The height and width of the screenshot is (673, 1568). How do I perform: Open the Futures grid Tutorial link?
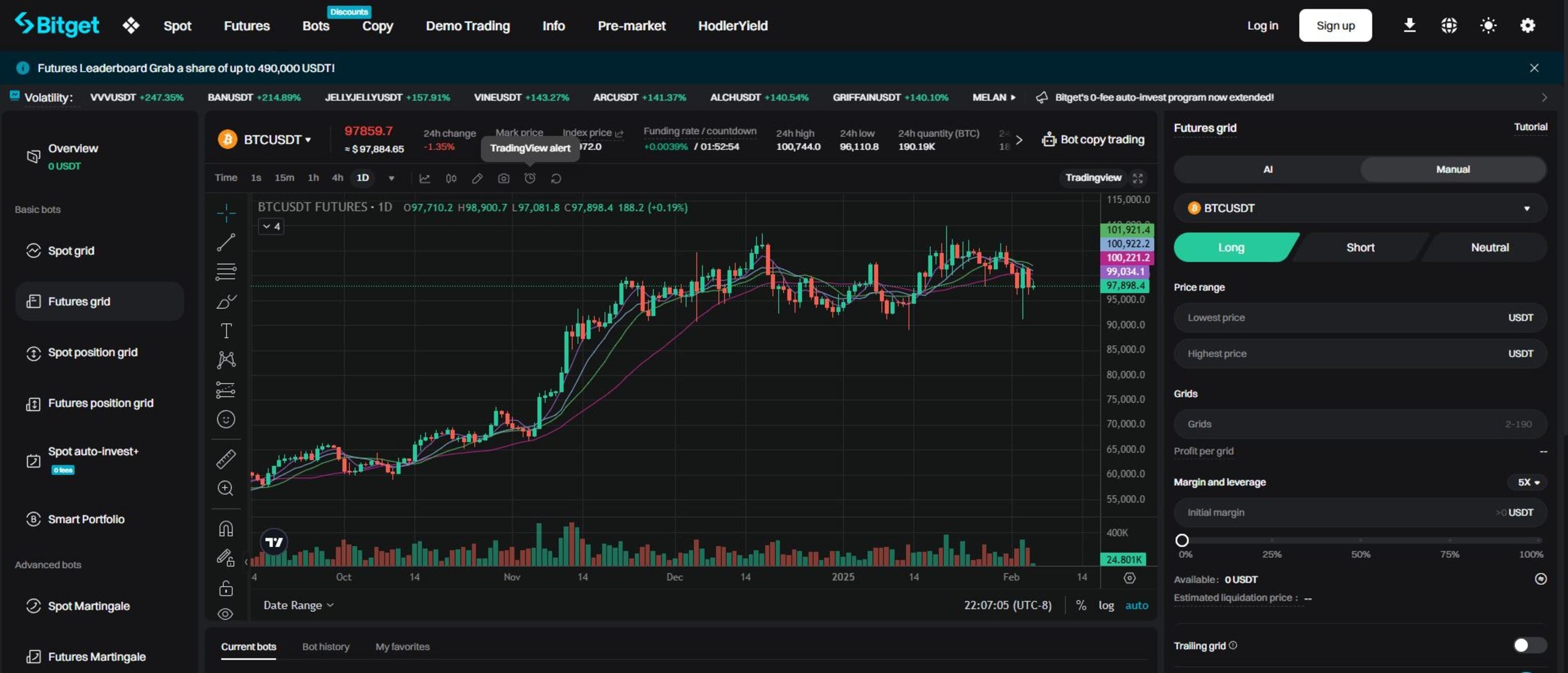click(1531, 126)
